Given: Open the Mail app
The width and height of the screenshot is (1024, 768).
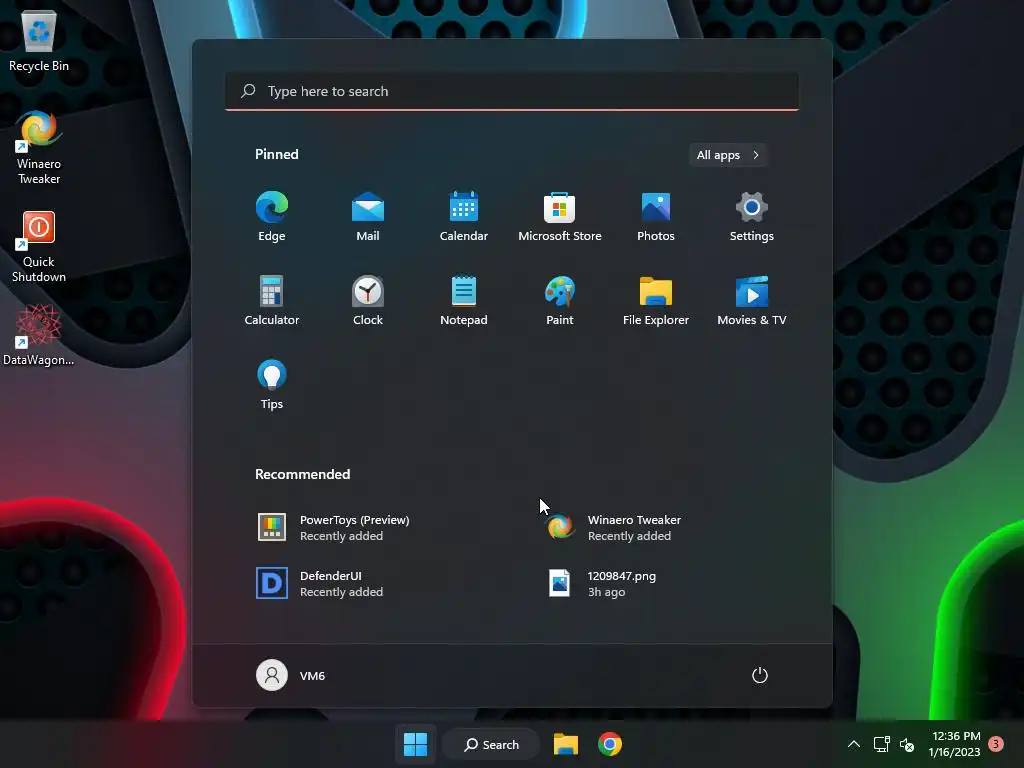Looking at the screenshot, I should (368, 217).
